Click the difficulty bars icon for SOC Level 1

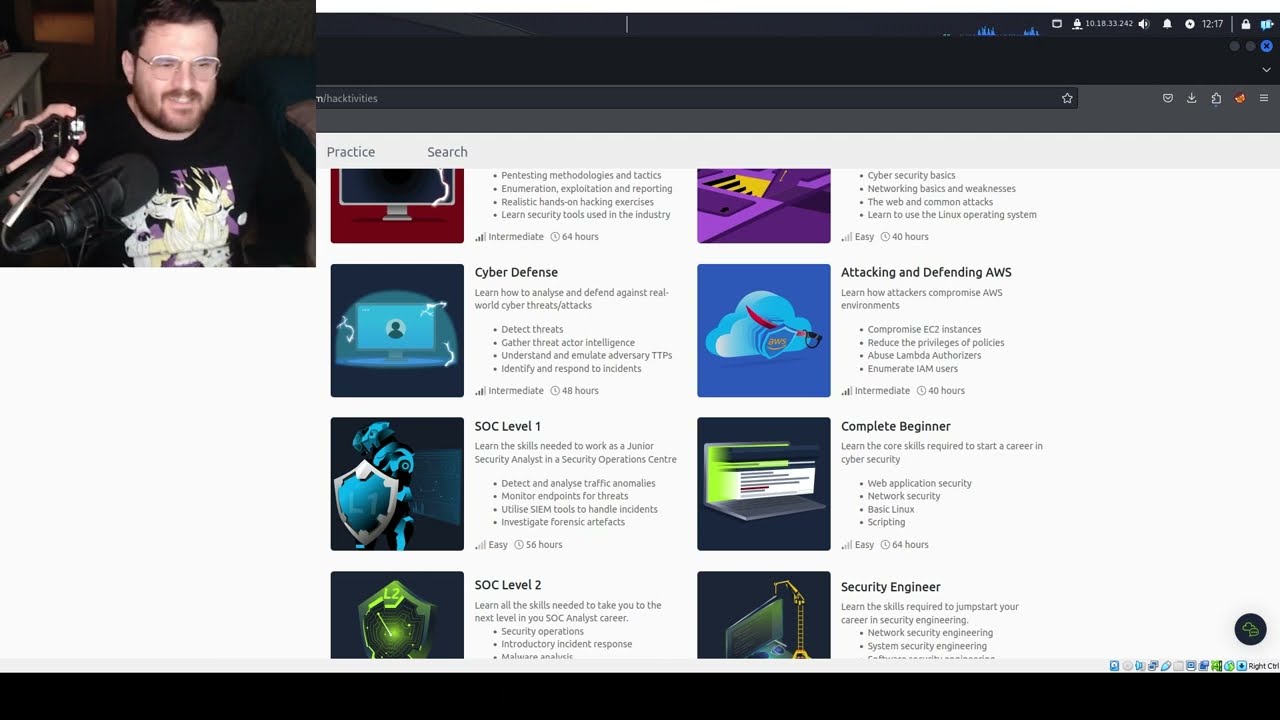point(480,545)
